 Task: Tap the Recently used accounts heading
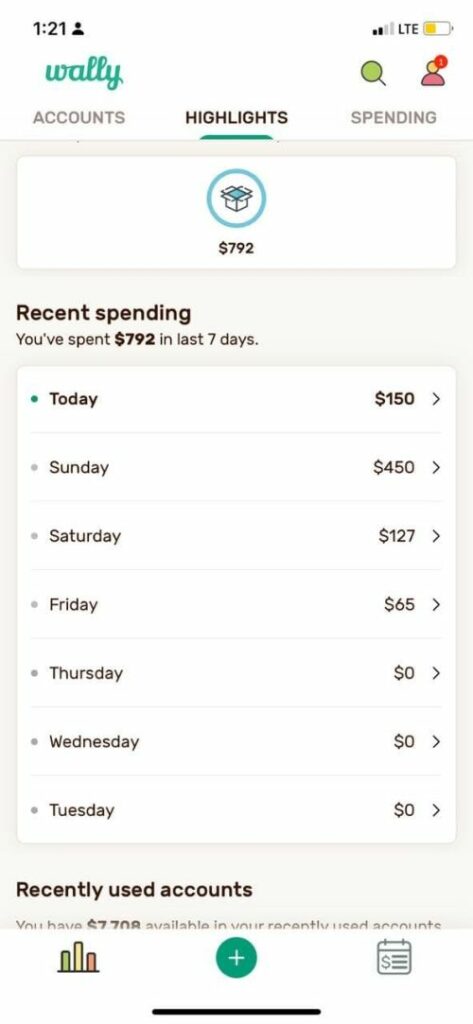pyautogui.click(x=134, y=889)
